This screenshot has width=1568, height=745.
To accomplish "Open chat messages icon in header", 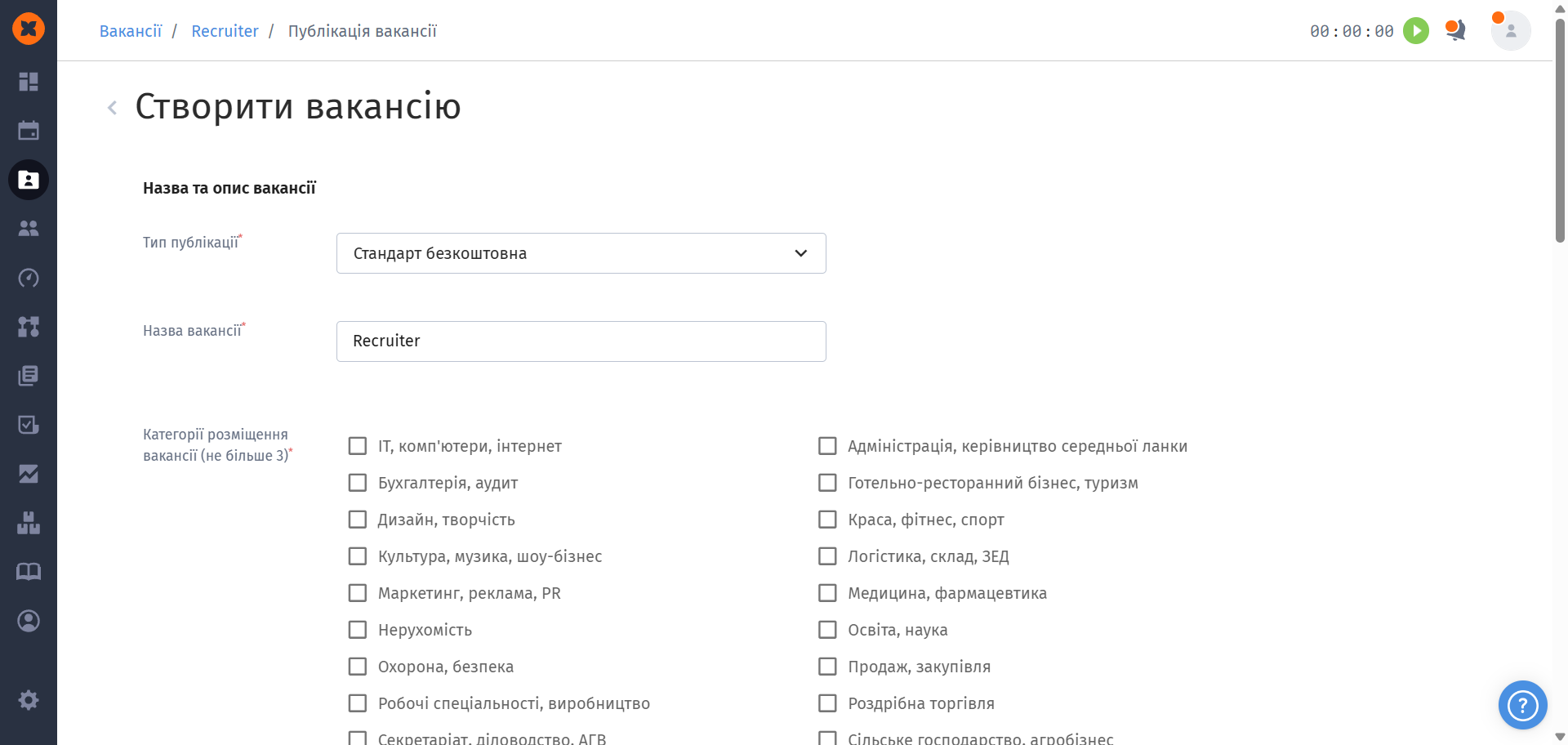I will point(1455,31).
